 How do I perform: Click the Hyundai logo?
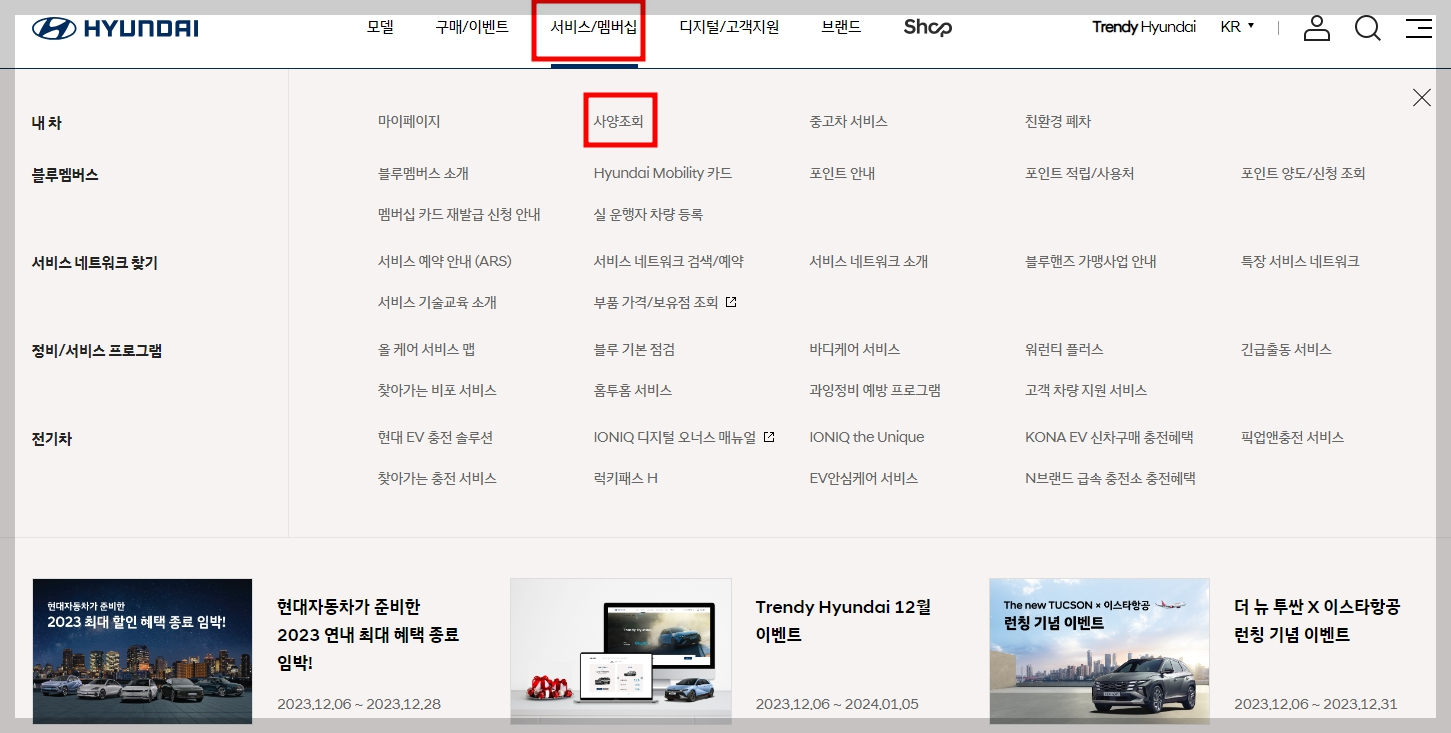tap(115, 28)
